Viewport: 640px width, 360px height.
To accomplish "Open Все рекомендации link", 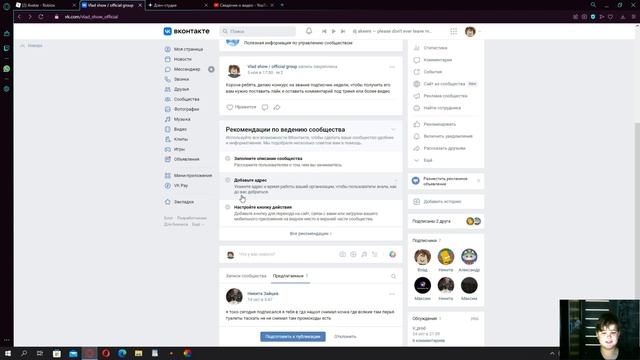I will (311, 233).
